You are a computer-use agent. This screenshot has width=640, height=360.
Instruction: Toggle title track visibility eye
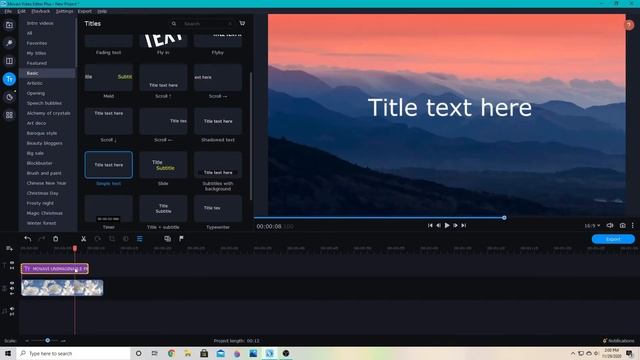tap(12, 263)
